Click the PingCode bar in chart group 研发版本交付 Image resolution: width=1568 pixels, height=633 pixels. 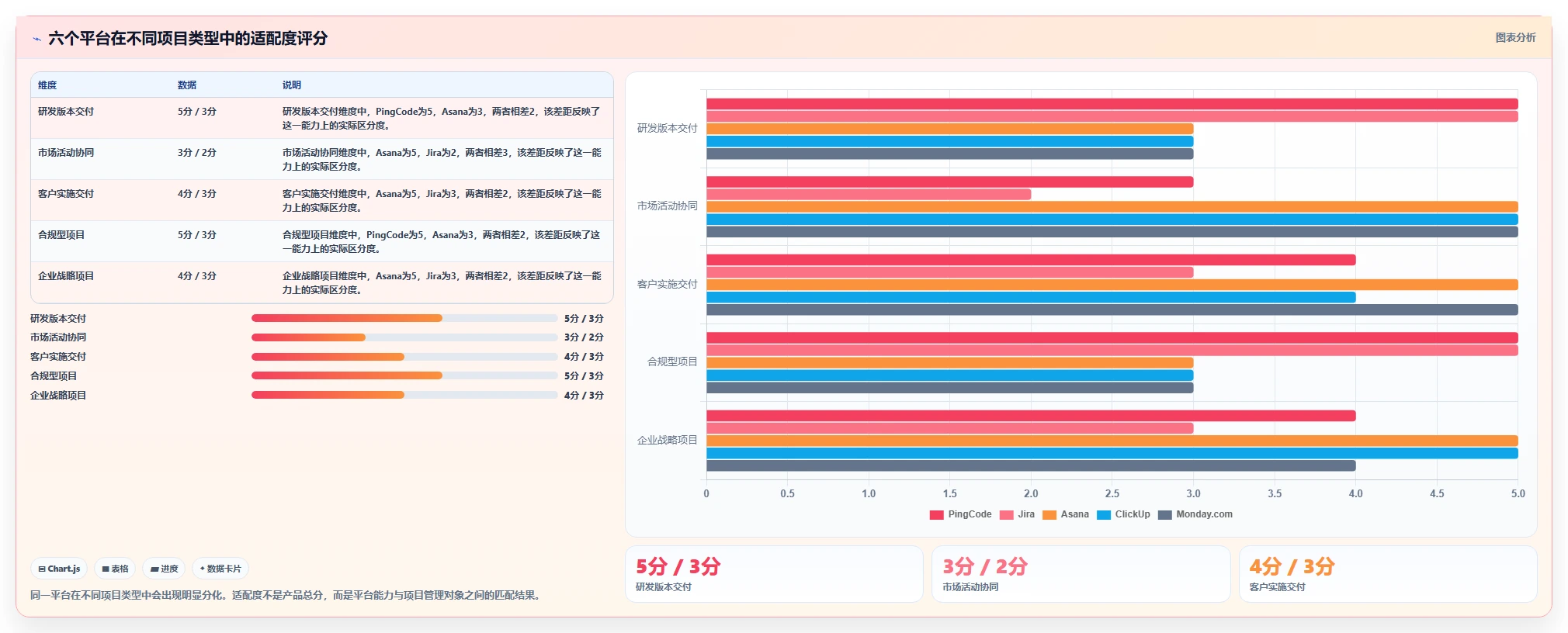point(1112,104)
